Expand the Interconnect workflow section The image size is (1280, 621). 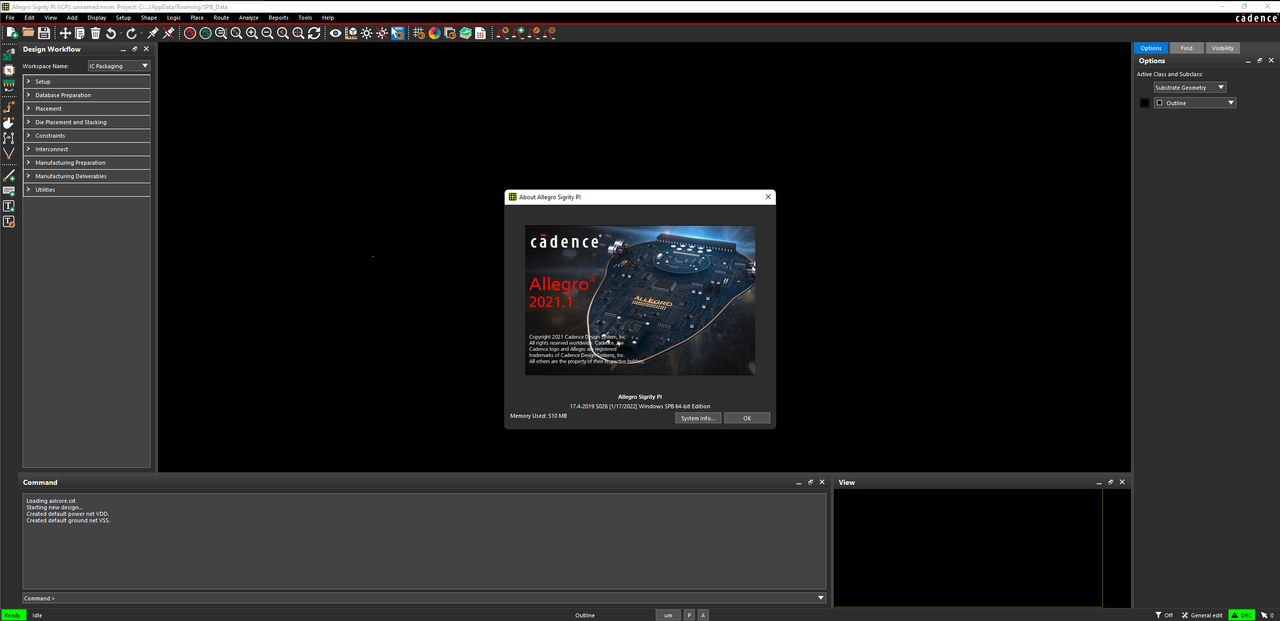pos(86,149)
